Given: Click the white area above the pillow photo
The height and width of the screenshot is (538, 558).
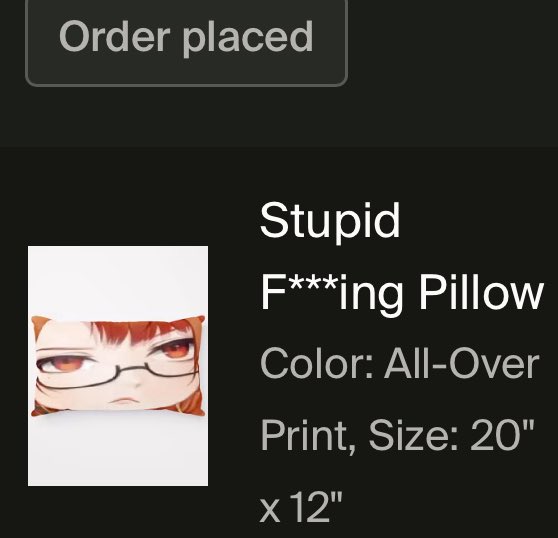Looking at the screenshot, I should (x=118, y=280).
